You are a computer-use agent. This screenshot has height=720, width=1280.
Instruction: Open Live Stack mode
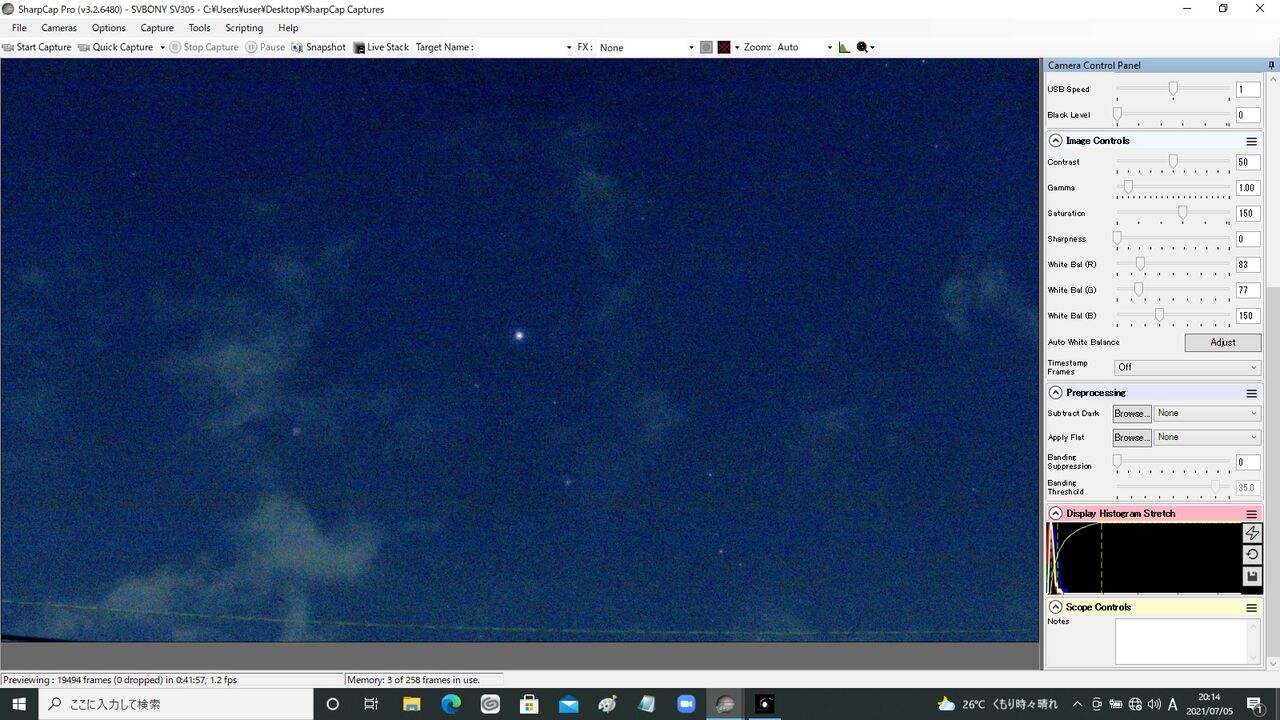point(381,47)
